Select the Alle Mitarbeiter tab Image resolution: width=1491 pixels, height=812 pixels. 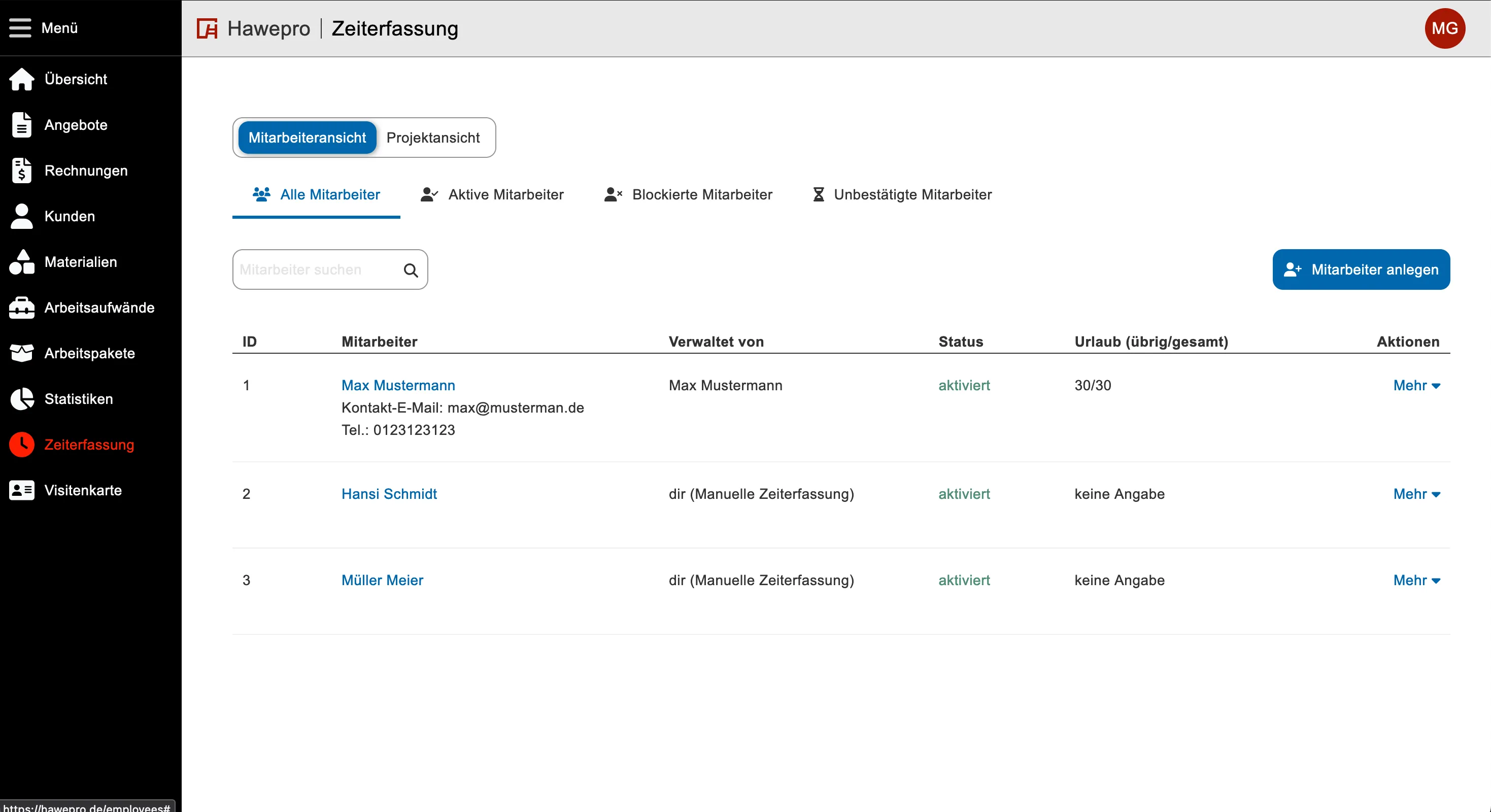coord(316,195)
